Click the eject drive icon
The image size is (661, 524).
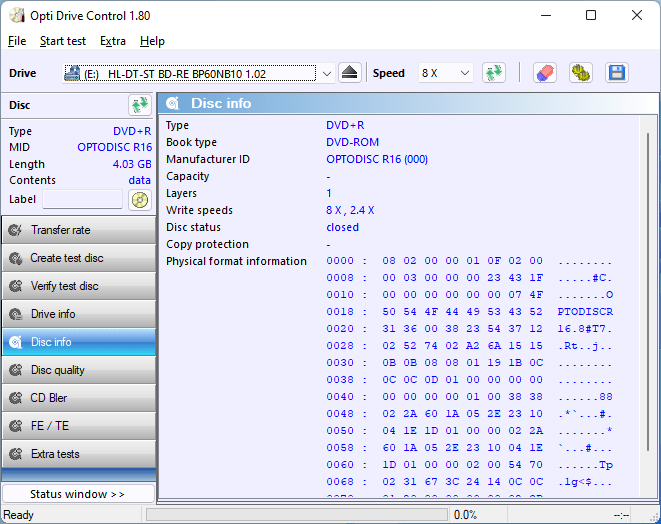[349, 73]
